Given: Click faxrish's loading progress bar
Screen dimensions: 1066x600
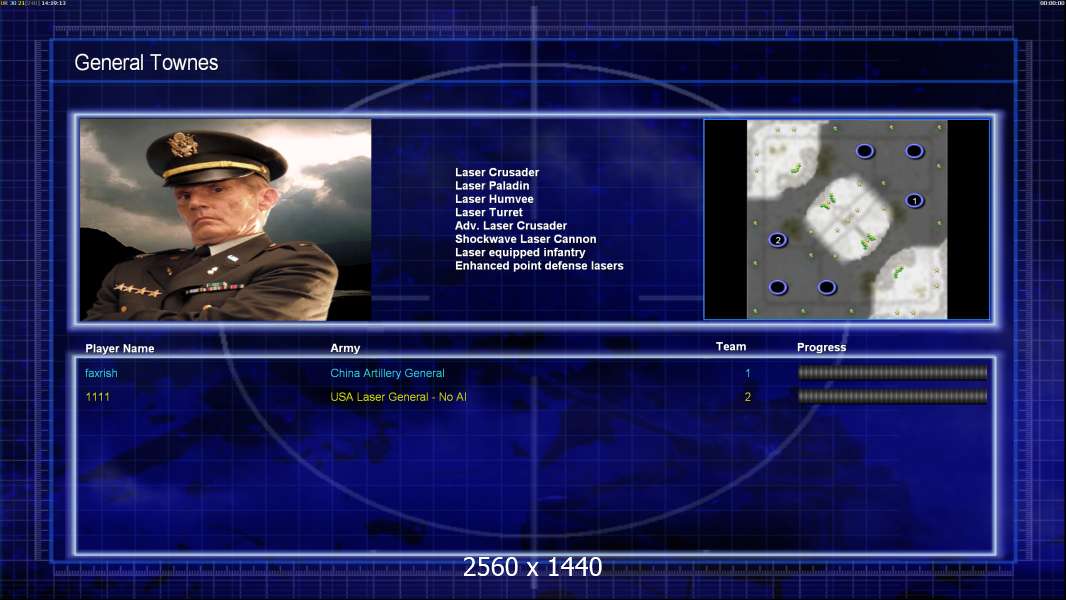Looking at the screenshot, I should tap(892, 372).
